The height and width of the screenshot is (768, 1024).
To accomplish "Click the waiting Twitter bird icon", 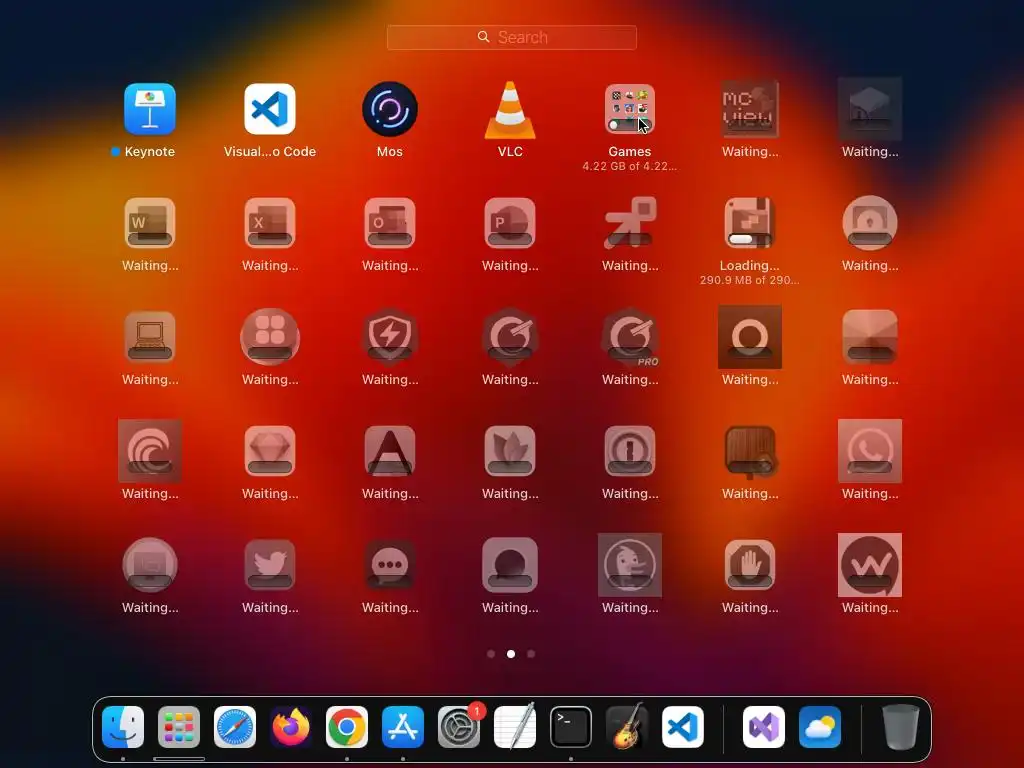I will point(270,565).
